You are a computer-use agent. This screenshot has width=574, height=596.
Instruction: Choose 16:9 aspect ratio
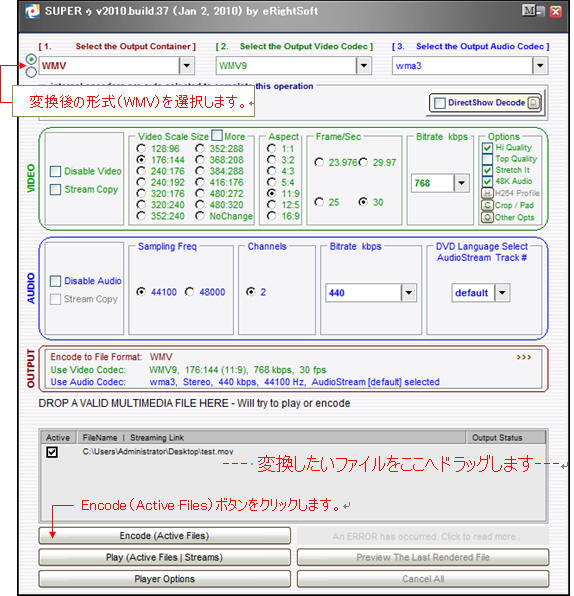click(271, 216)
